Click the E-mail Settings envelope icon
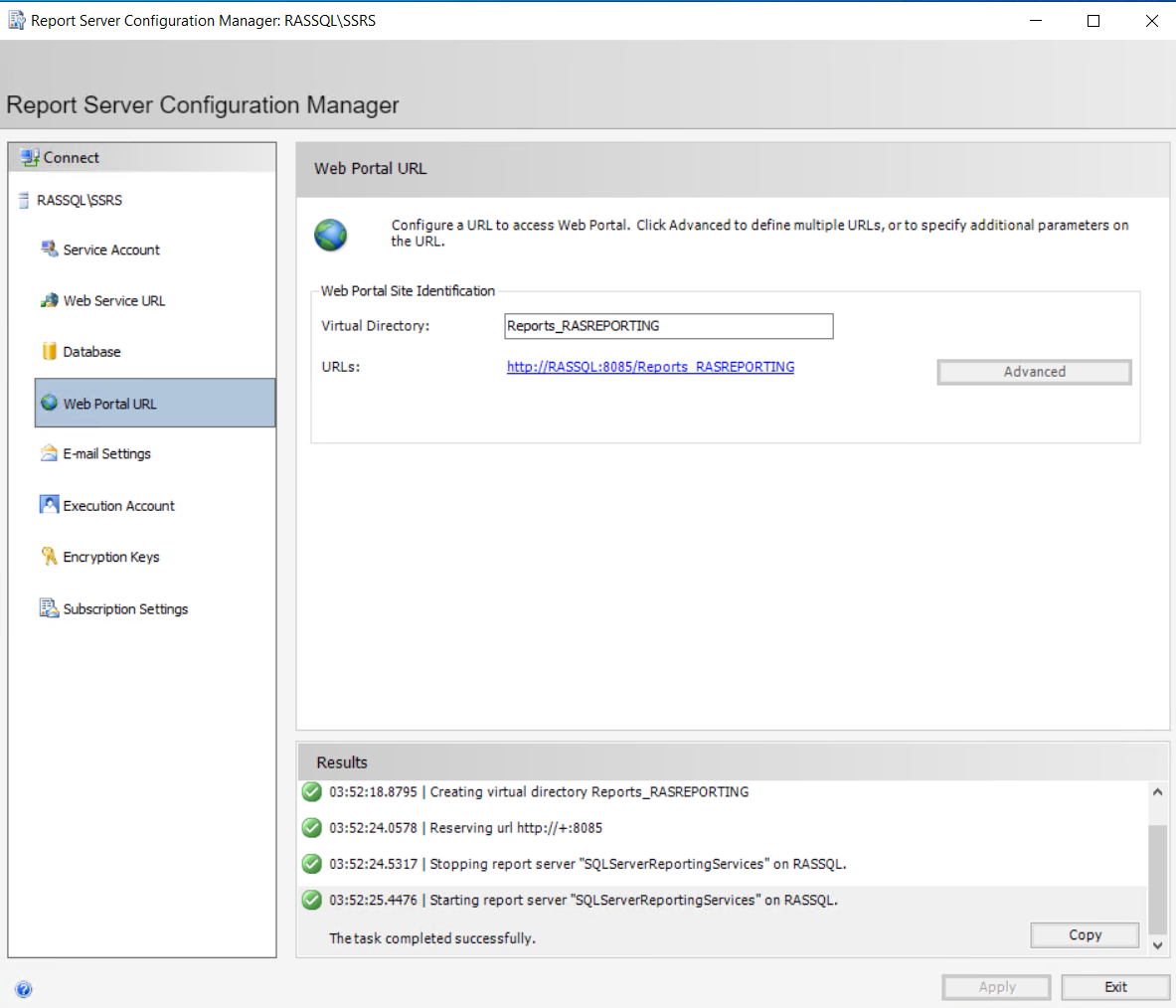Viewport: 1176px width, 1008px height. (49, 453)
